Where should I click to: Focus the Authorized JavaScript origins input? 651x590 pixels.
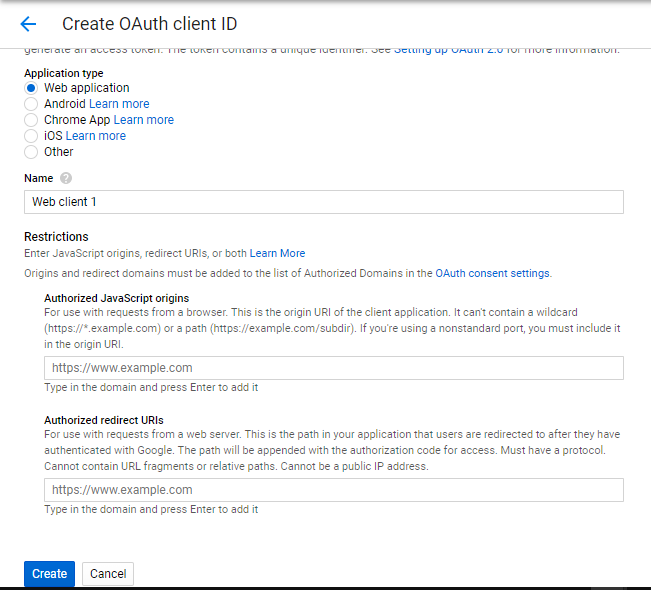coord(334,368)
